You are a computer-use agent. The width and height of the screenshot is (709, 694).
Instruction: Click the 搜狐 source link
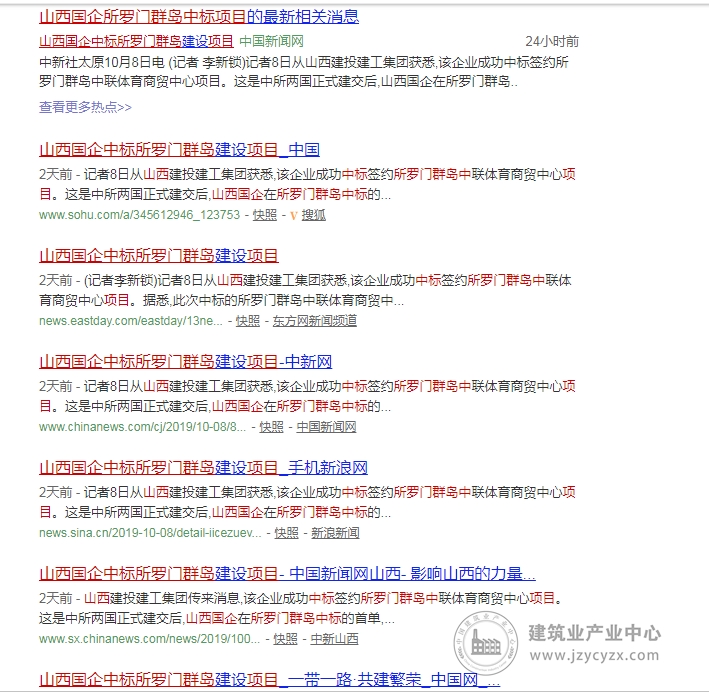(x=313, y=215)
